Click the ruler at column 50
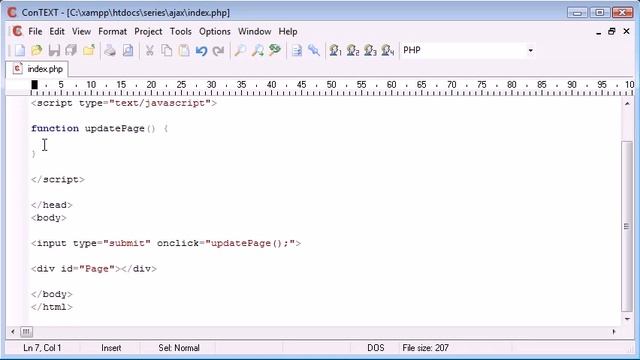This screenshot has width=640, height=360. [331, 85]
